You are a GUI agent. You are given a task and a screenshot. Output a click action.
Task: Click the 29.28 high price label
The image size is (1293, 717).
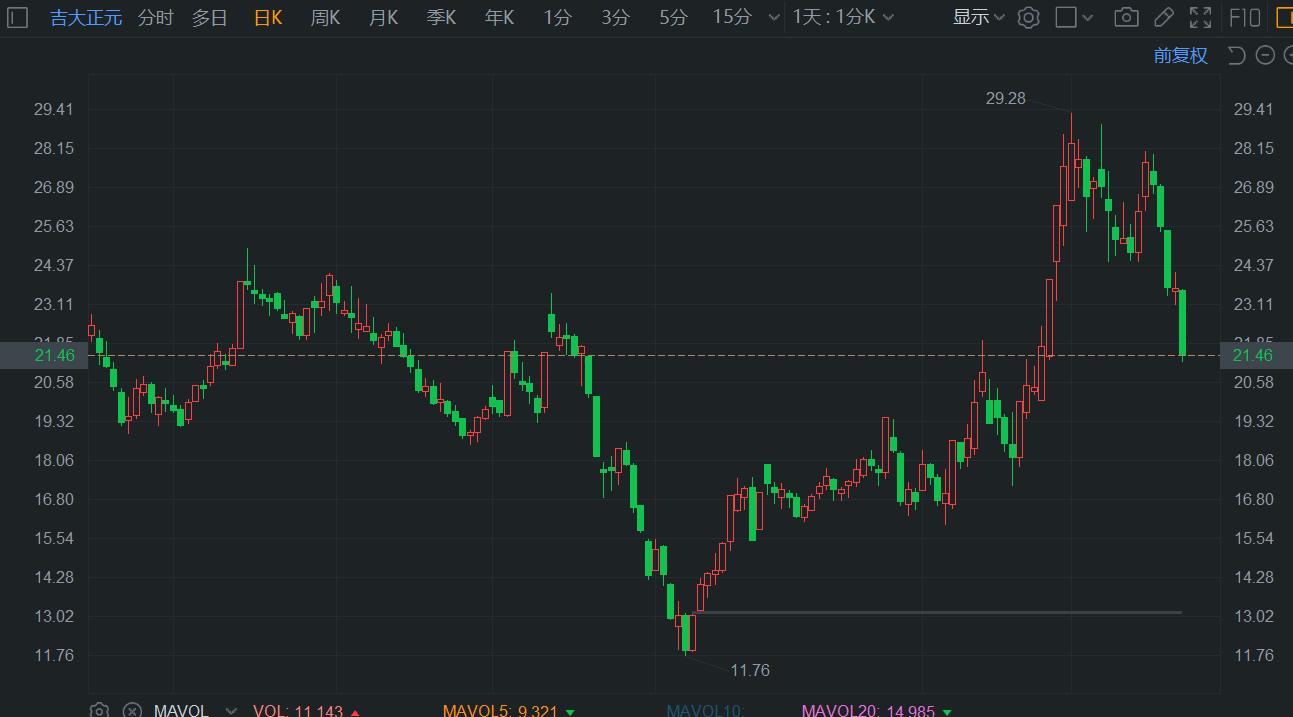click(1005, 98)
